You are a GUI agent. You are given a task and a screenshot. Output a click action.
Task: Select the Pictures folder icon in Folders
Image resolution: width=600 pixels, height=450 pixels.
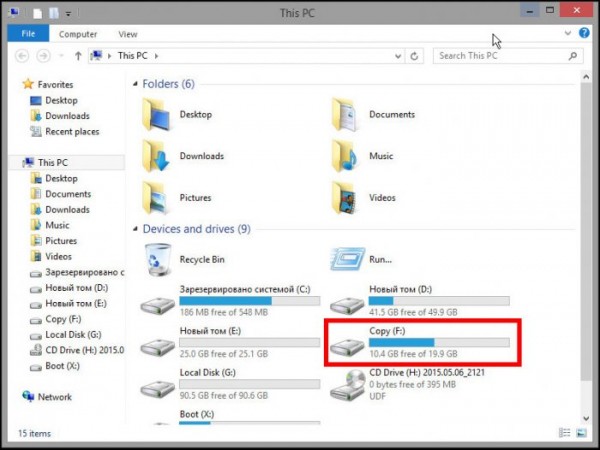tap(155, 197)
